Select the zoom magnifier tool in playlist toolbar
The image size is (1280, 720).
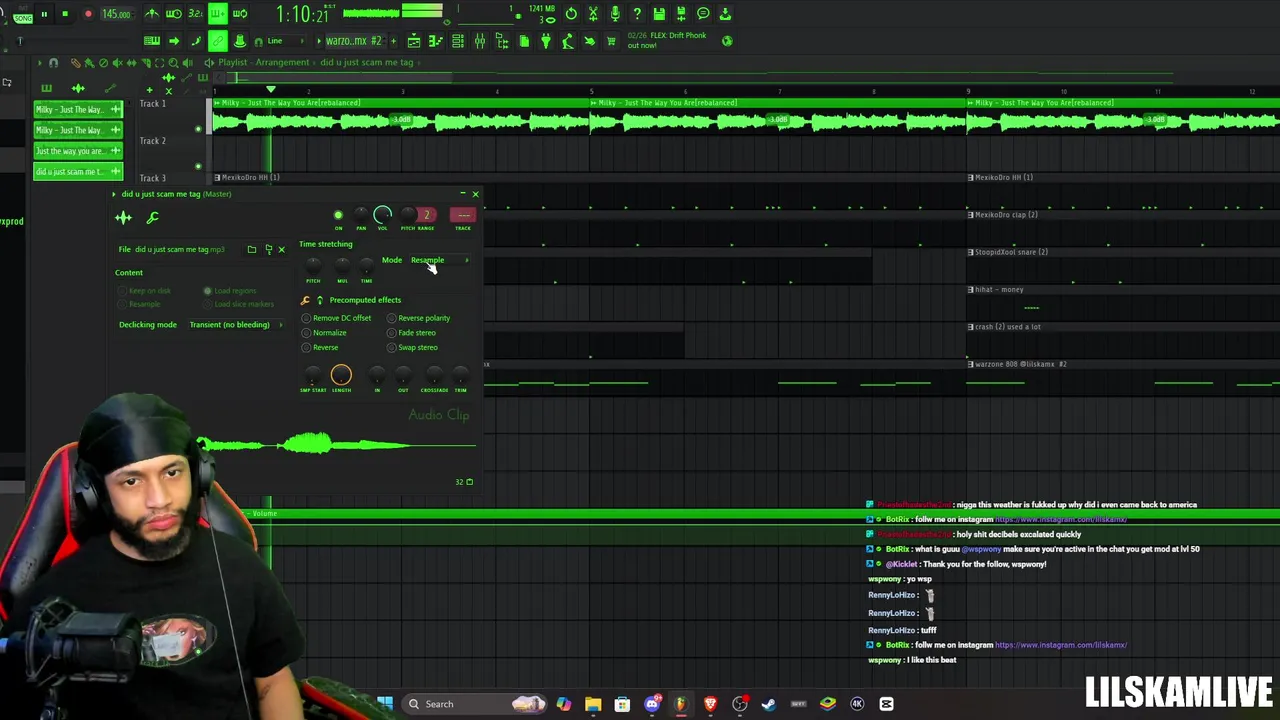[x=173, y=62]
